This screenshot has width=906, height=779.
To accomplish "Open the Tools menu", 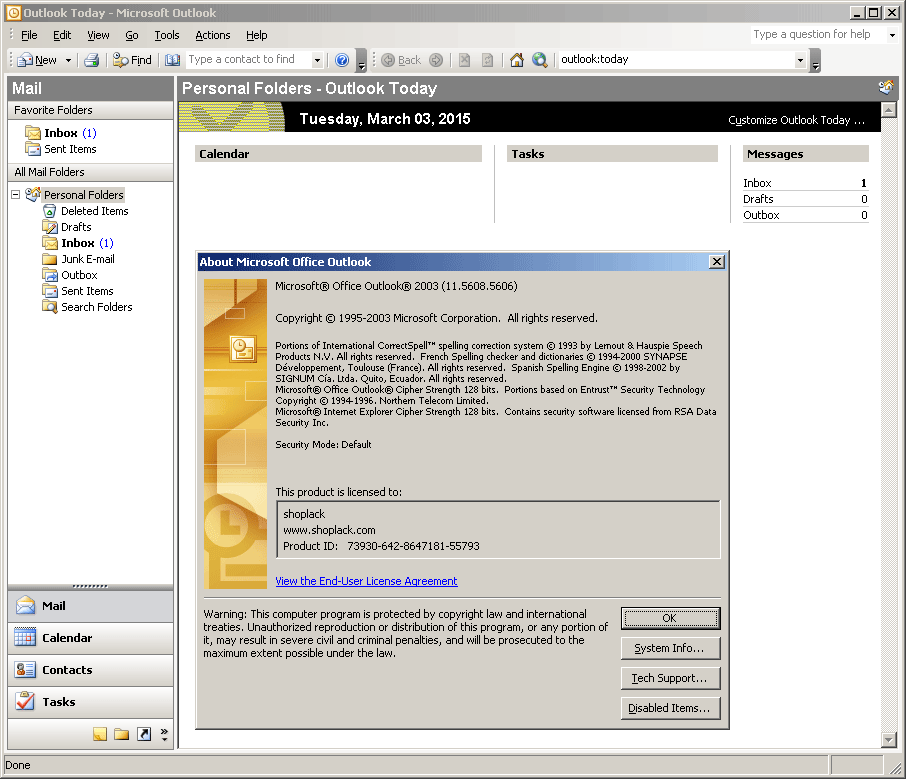I will coord(167,35).
